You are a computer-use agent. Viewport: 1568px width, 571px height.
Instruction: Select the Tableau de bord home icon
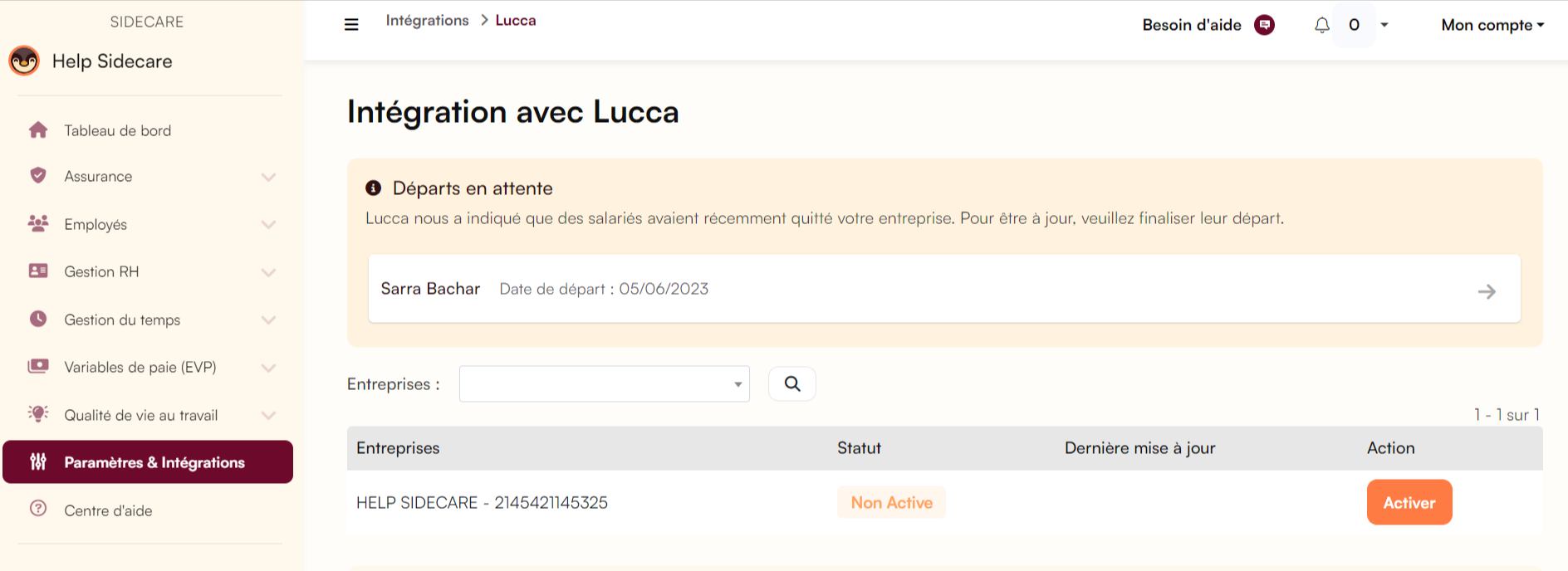(x=37, y=130)
